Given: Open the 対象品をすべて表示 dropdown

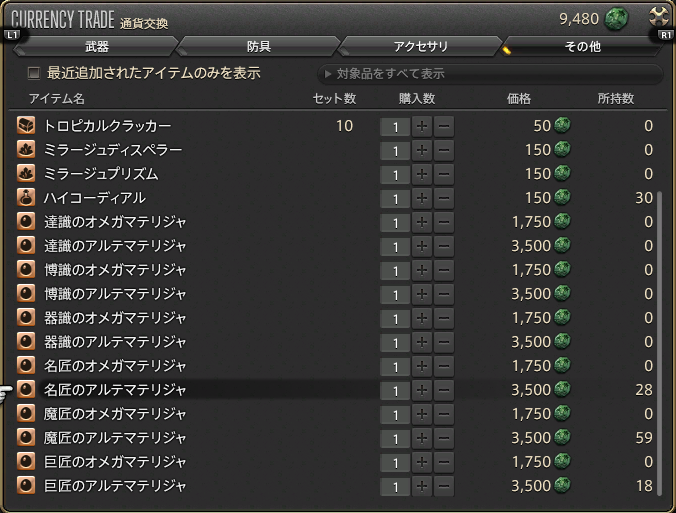Looking at the screenshot, I should pos(490,74).
